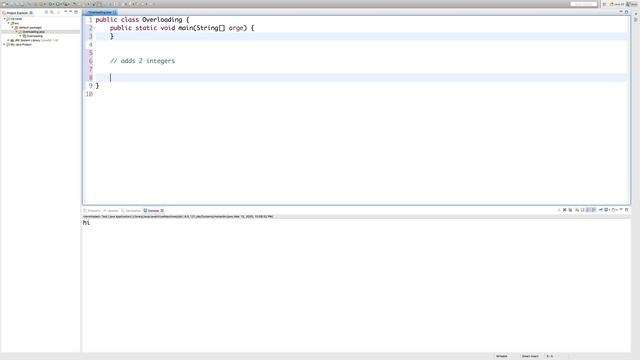The height and width of the screenshot is (360, 640).
Task: Click the Open Console dropdown icon
Action: (613, 210)
